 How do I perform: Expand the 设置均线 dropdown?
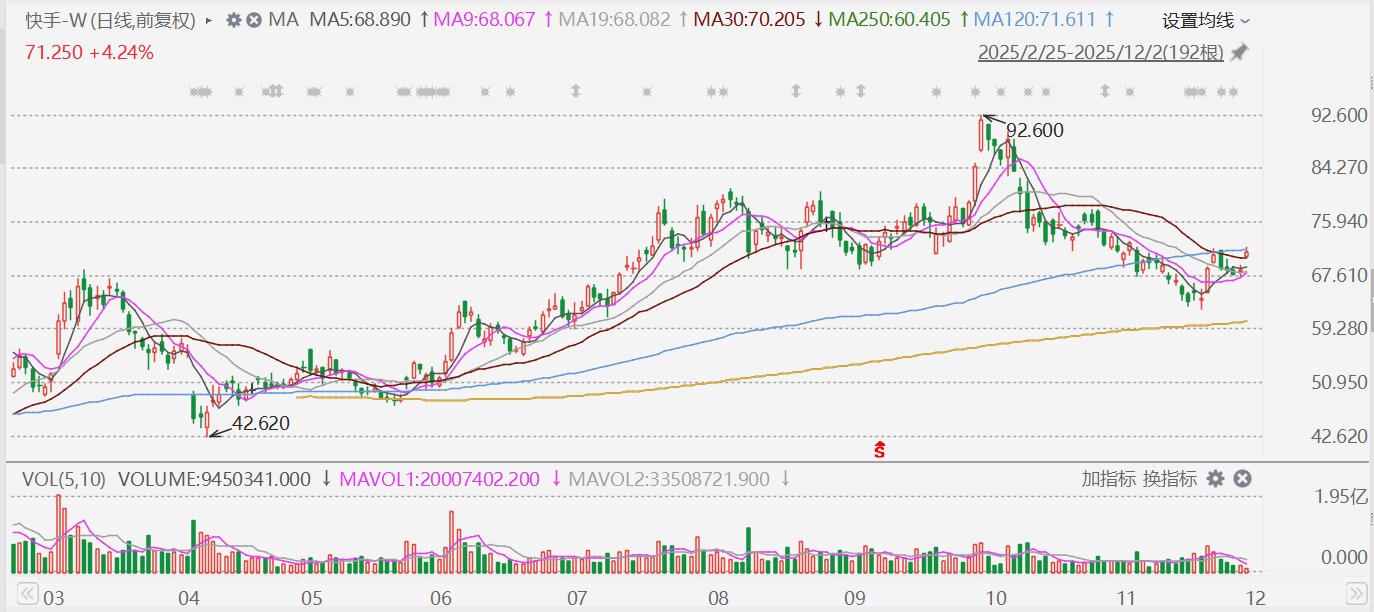coord(1205,20)
